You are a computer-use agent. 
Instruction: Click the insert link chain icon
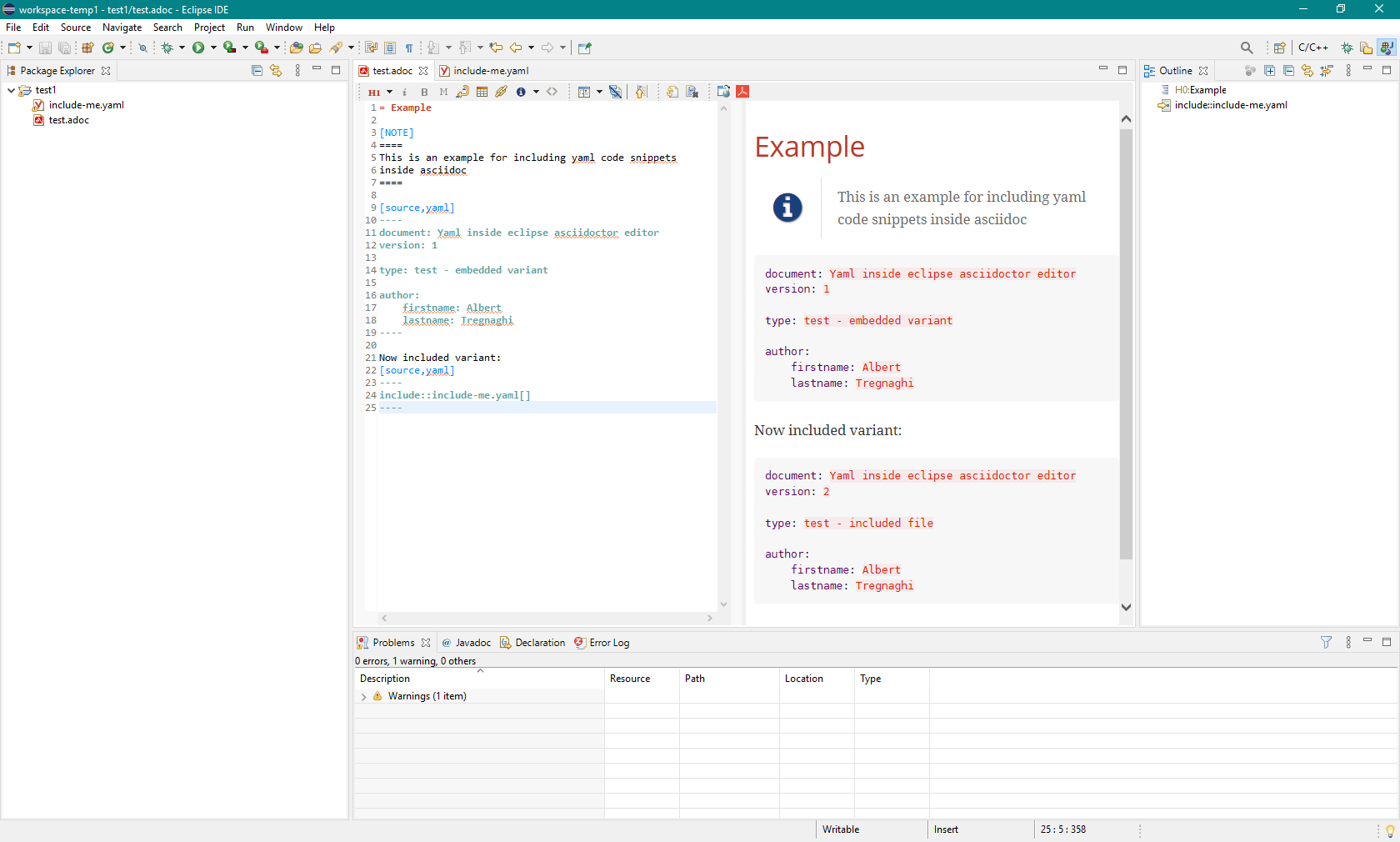click(x=501, y=92)
